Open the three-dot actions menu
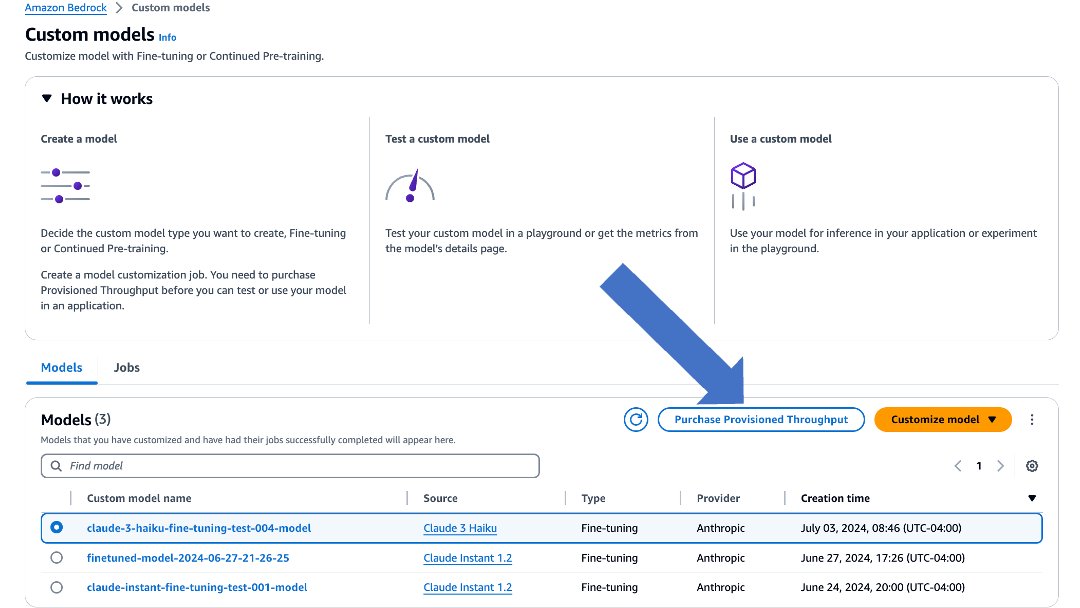 click(x=1032, y=420)
